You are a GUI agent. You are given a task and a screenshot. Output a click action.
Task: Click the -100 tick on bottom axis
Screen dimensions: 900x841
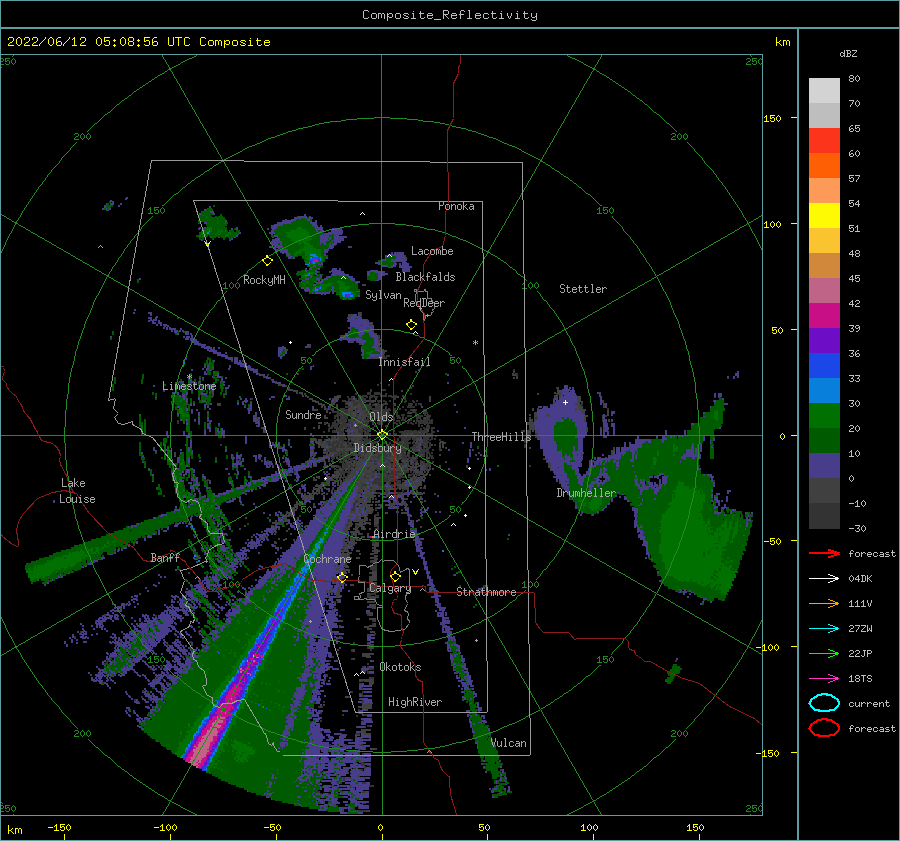click(165, 827)
